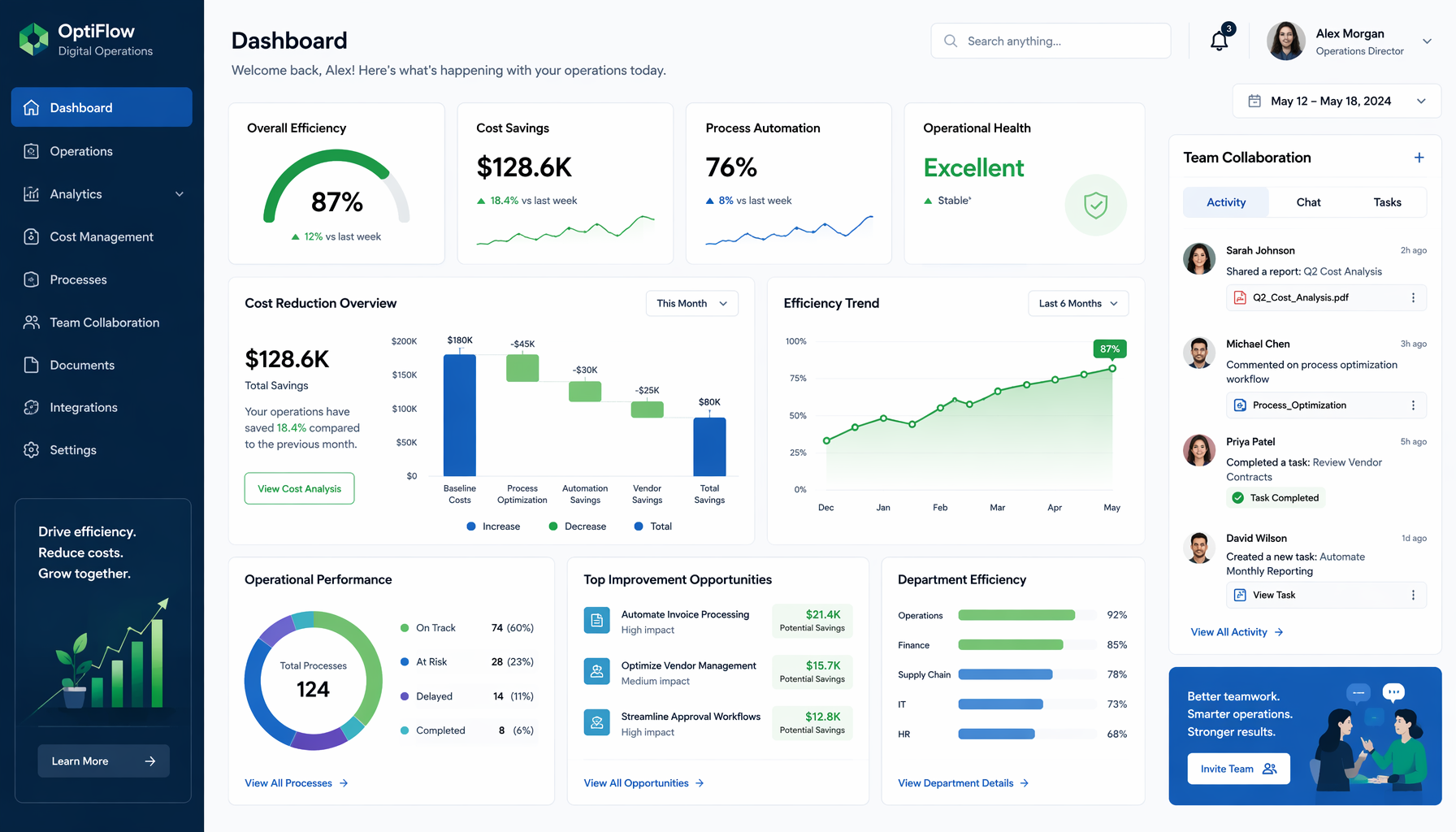
Task: Click the Integrations sidebar icon
Action: point(32,407)
